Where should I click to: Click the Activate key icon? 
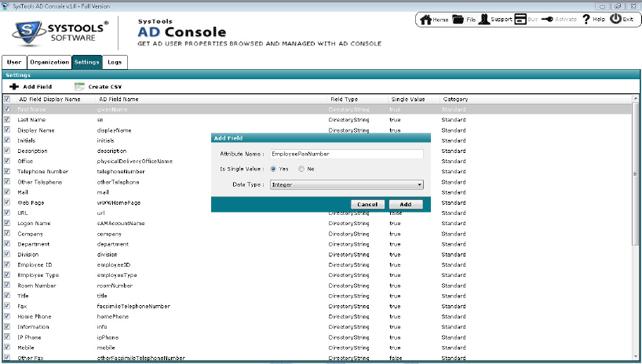[x=547, y=19]
